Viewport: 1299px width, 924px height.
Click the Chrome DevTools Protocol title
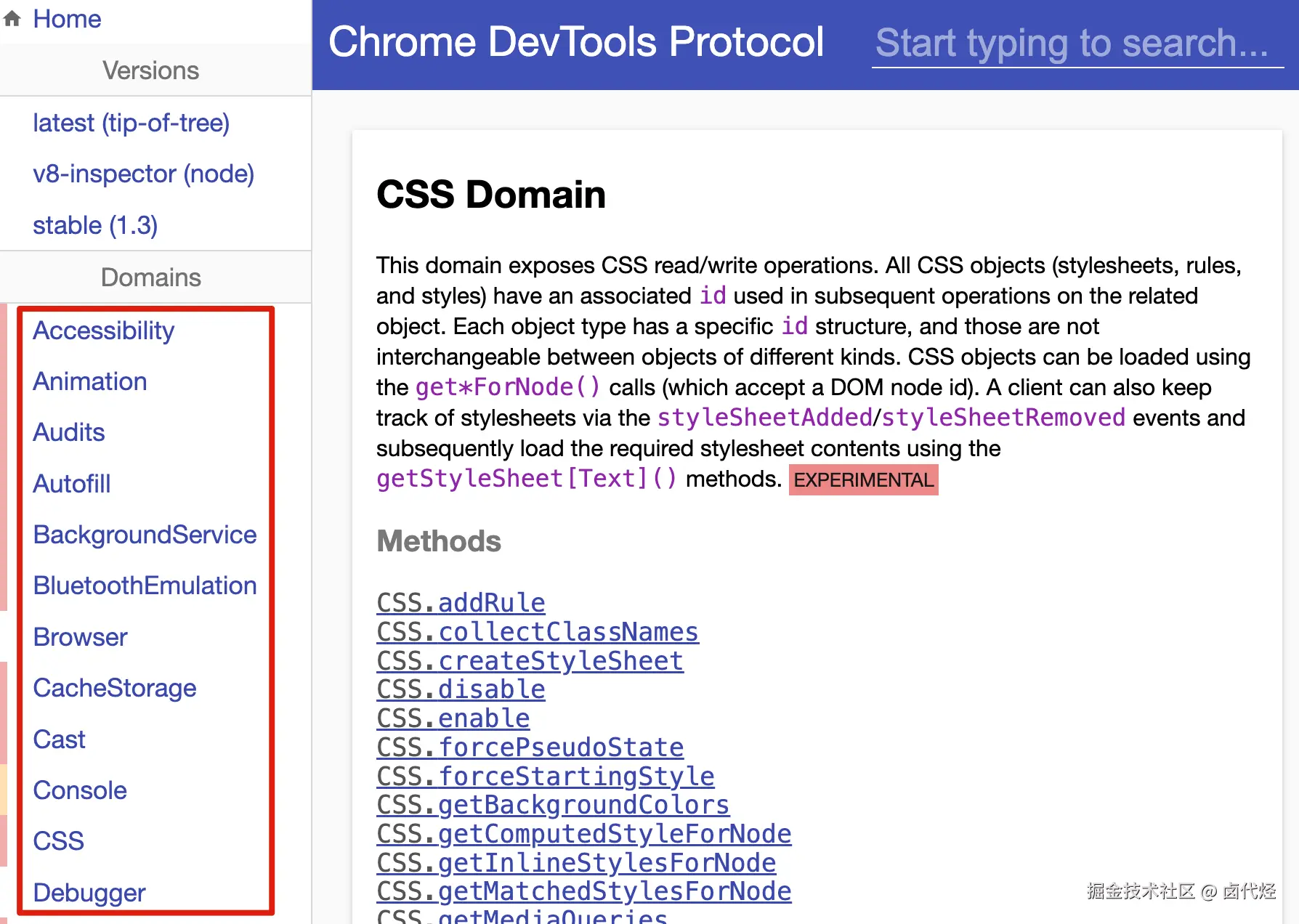(x=575, y=42)
